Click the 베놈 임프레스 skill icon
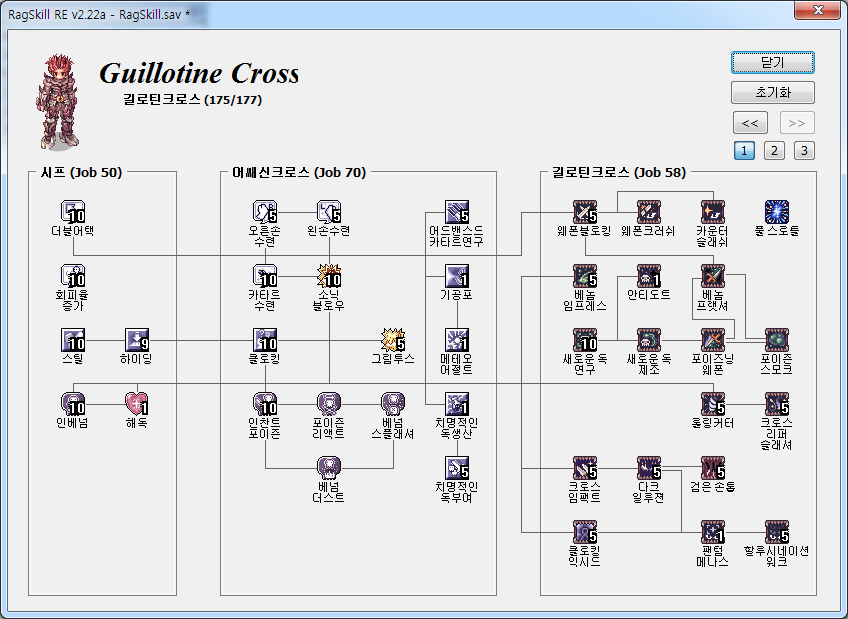The width and height of the screenshot is (848, 619). [x=585, y=276]
